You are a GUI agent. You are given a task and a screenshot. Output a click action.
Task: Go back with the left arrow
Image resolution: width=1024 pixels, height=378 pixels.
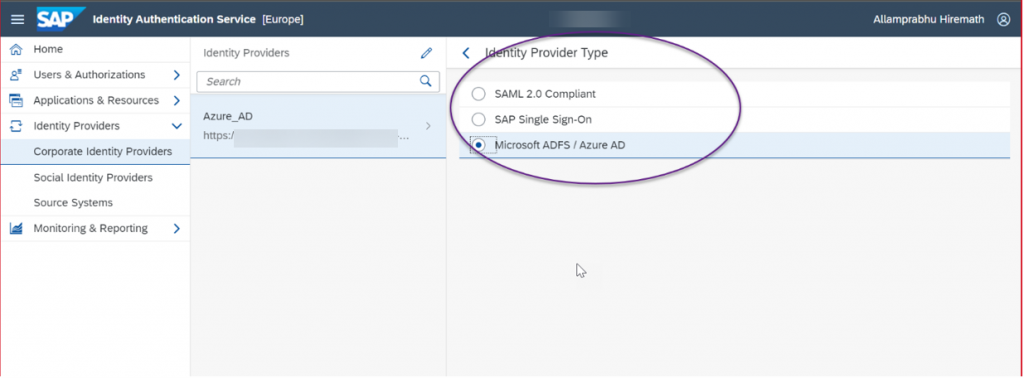466,54
